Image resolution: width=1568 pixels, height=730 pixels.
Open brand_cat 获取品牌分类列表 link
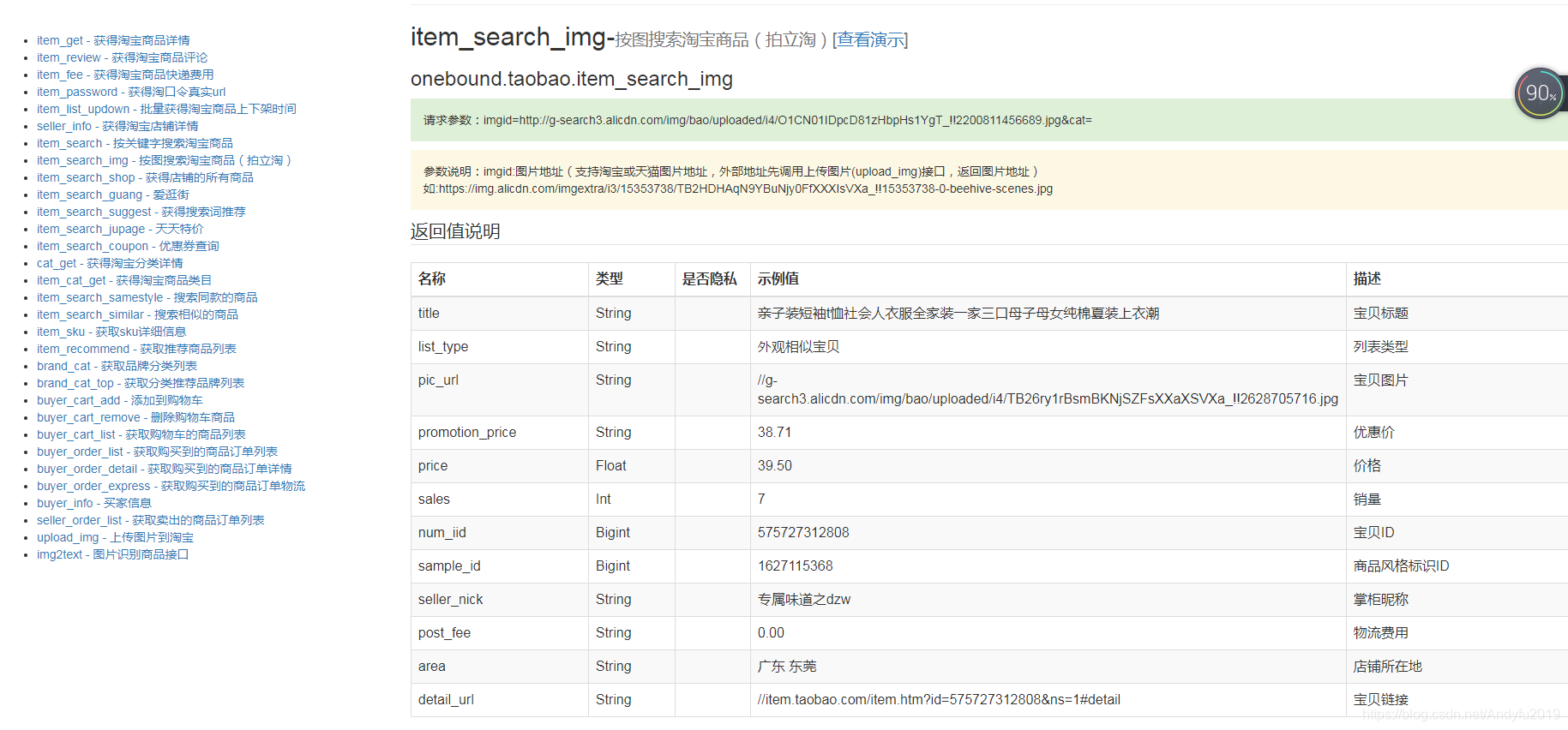click(117, 366)
